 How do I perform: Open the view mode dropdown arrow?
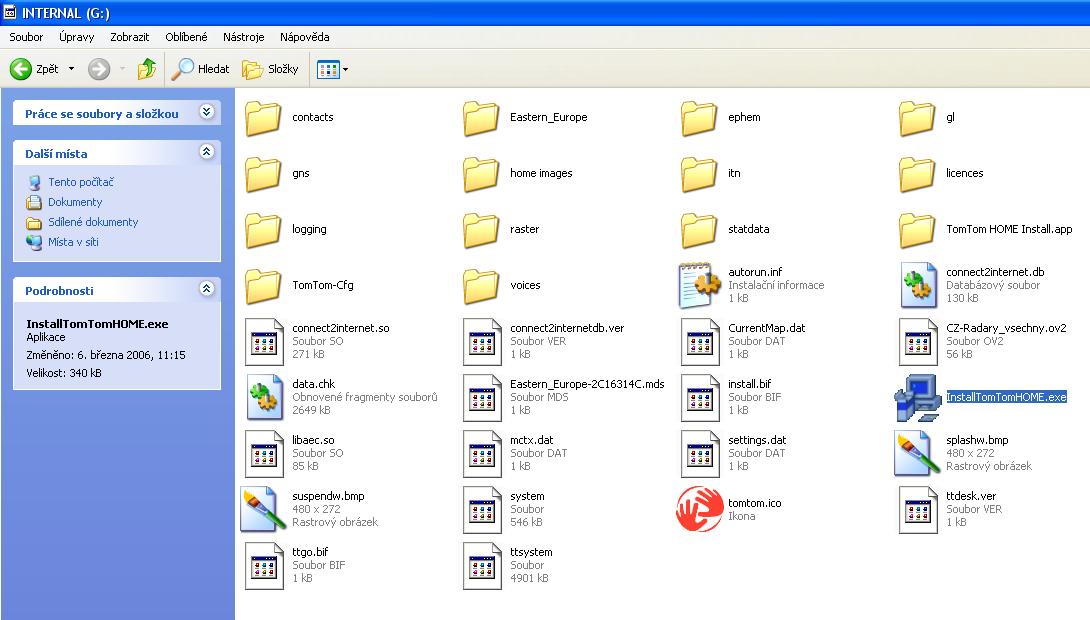[346, 70]
